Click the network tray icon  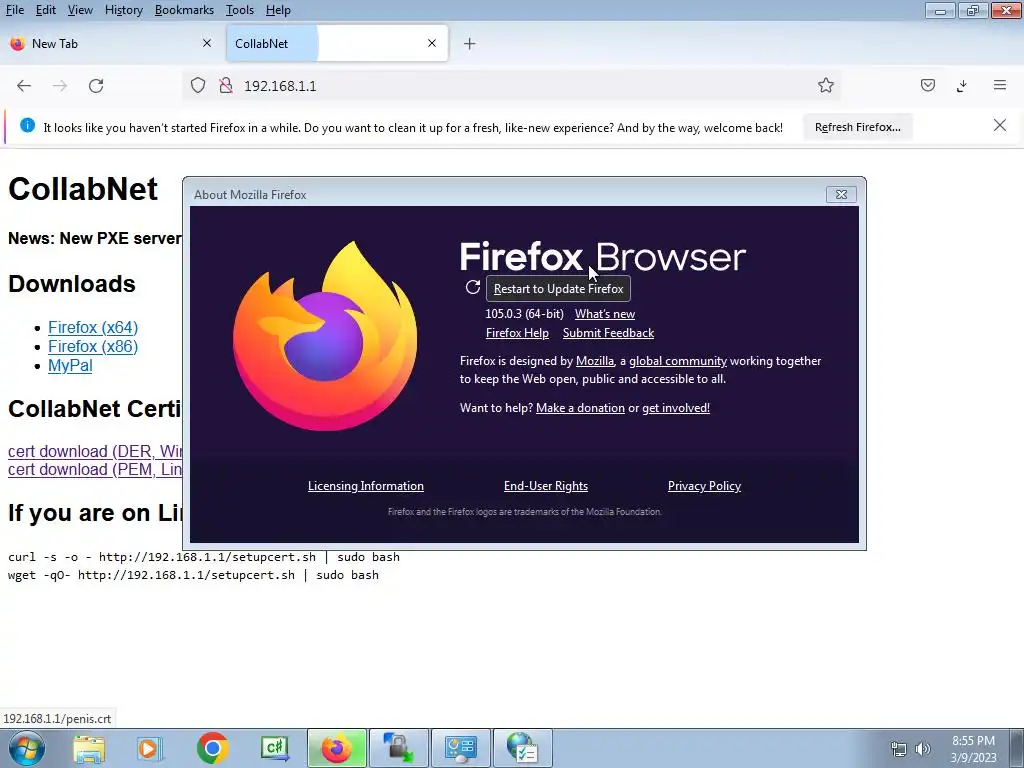pyautogui.click(x=899, y=749)
